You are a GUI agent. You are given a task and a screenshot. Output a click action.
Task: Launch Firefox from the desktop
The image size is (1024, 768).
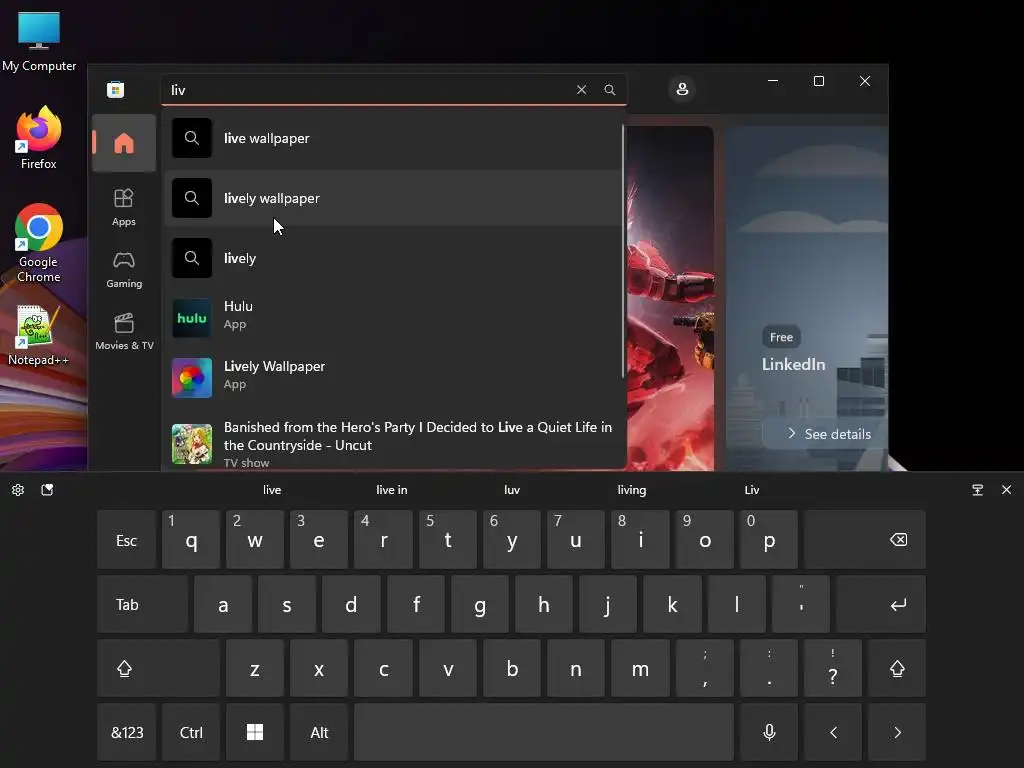click(x=39, y=138)
